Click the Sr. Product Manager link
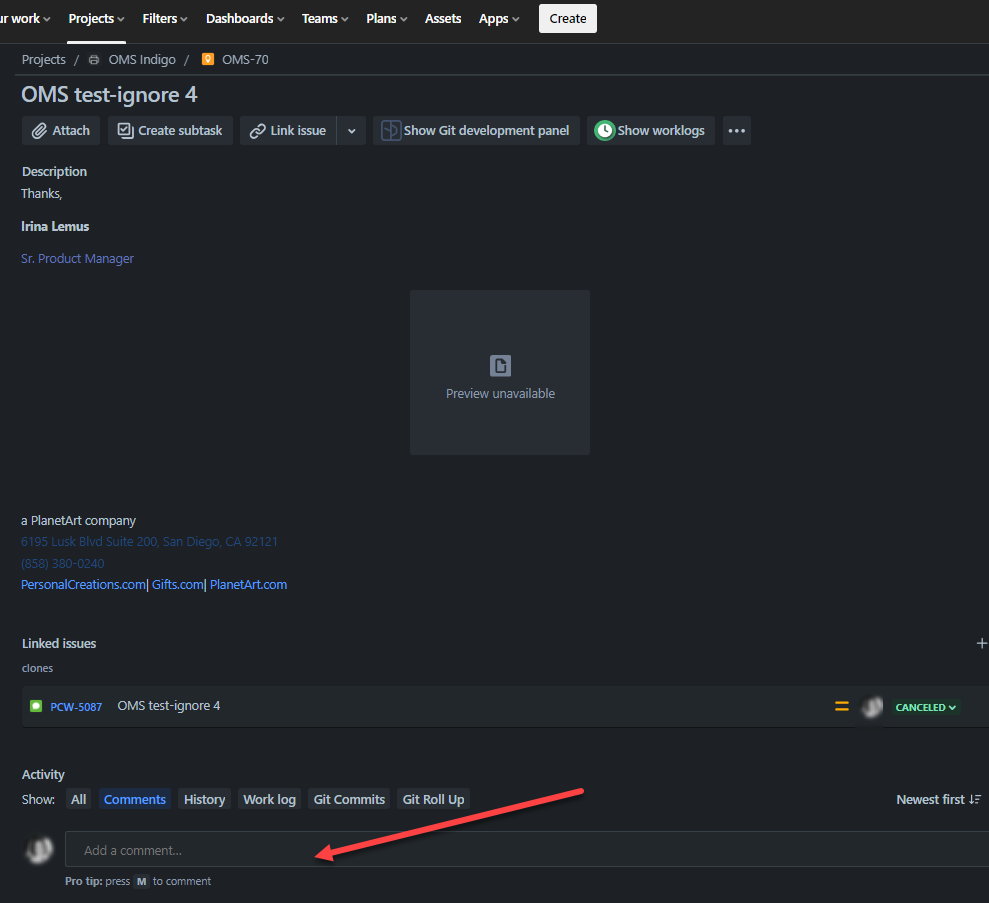The width and height of the screenshot is (989, 903). point(77,259)
